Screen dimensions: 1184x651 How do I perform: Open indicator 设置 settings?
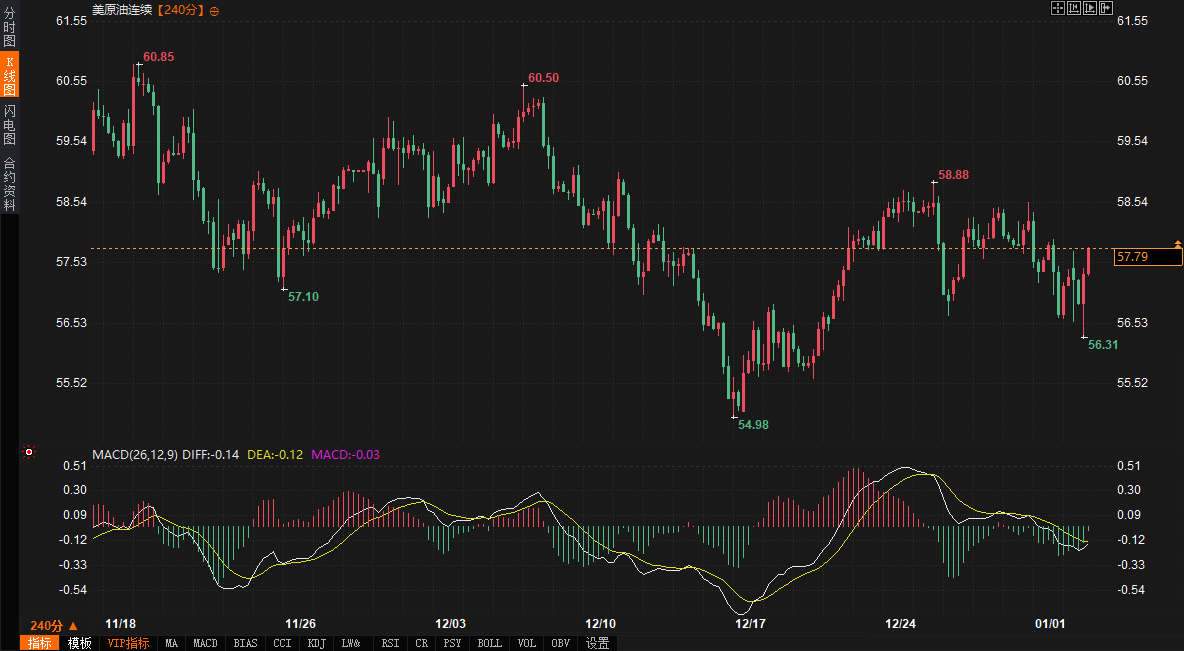(598, 643)
